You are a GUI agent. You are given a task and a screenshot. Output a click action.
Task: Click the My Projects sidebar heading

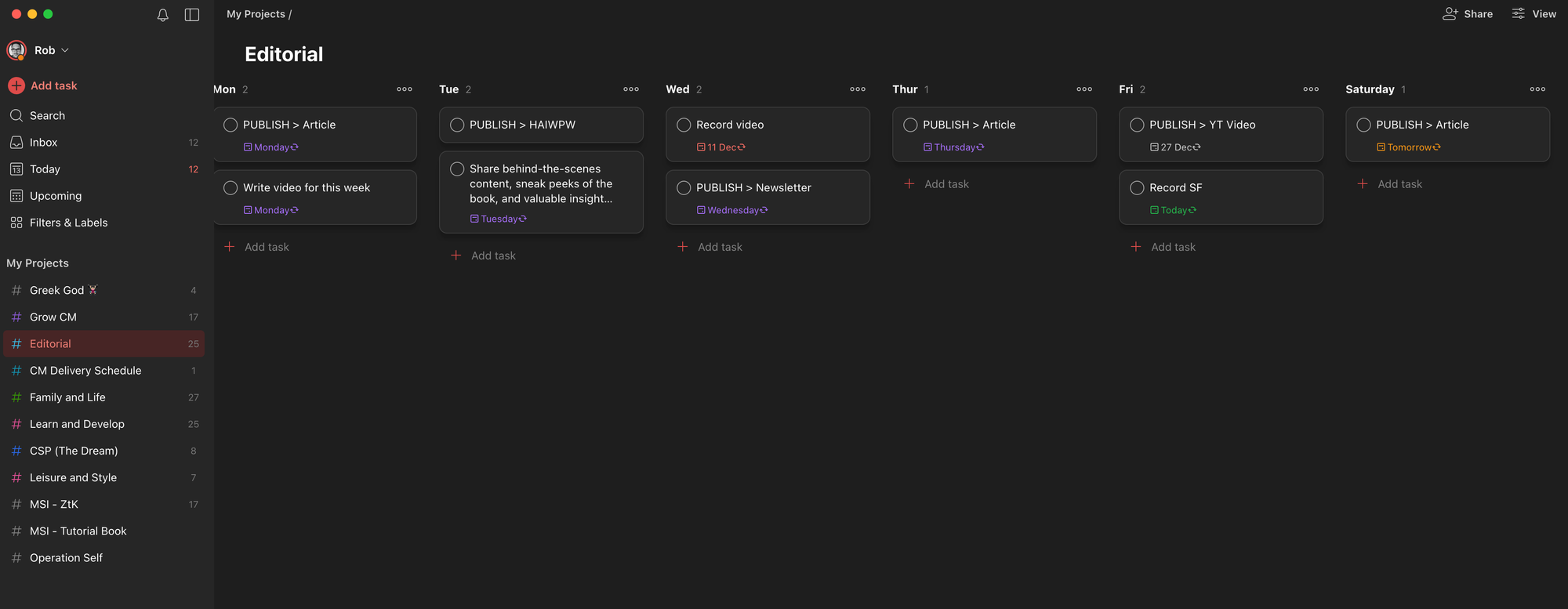(x=38, y=263)
